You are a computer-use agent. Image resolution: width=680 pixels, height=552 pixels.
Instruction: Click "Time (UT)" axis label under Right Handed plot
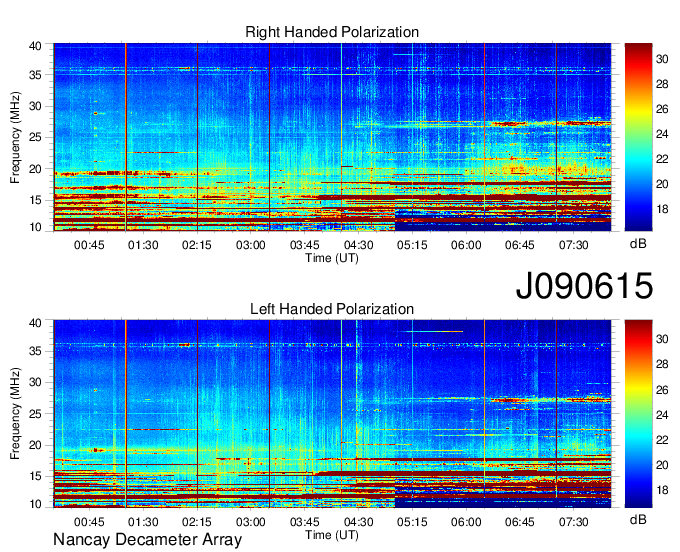tap(332, 258)
